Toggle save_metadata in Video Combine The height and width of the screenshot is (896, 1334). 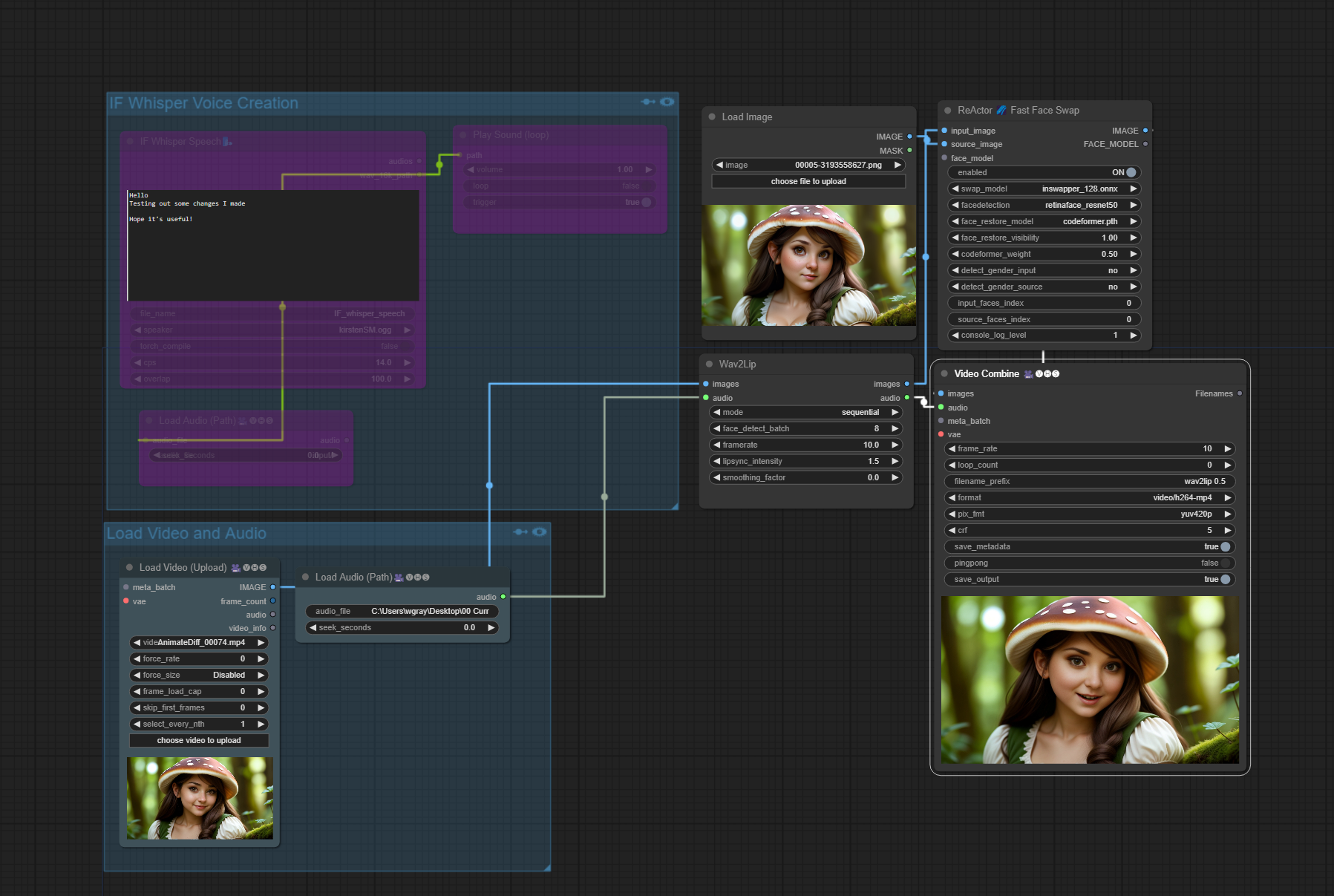pos(1225,546)
